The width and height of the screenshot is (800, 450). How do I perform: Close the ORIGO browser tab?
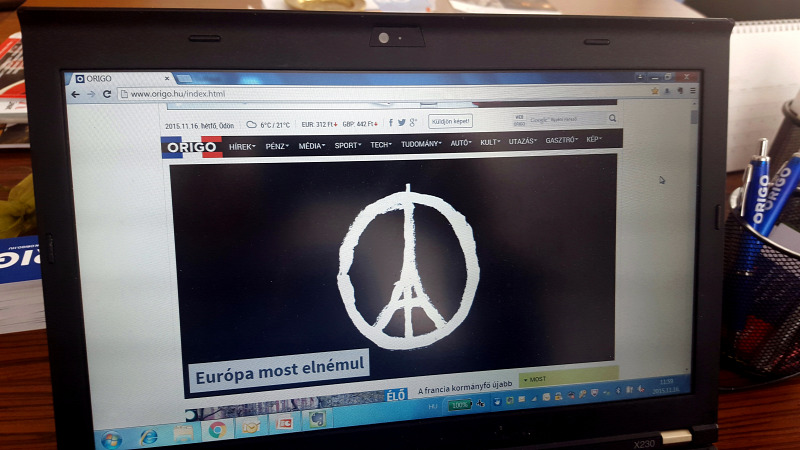pos(167,79)
